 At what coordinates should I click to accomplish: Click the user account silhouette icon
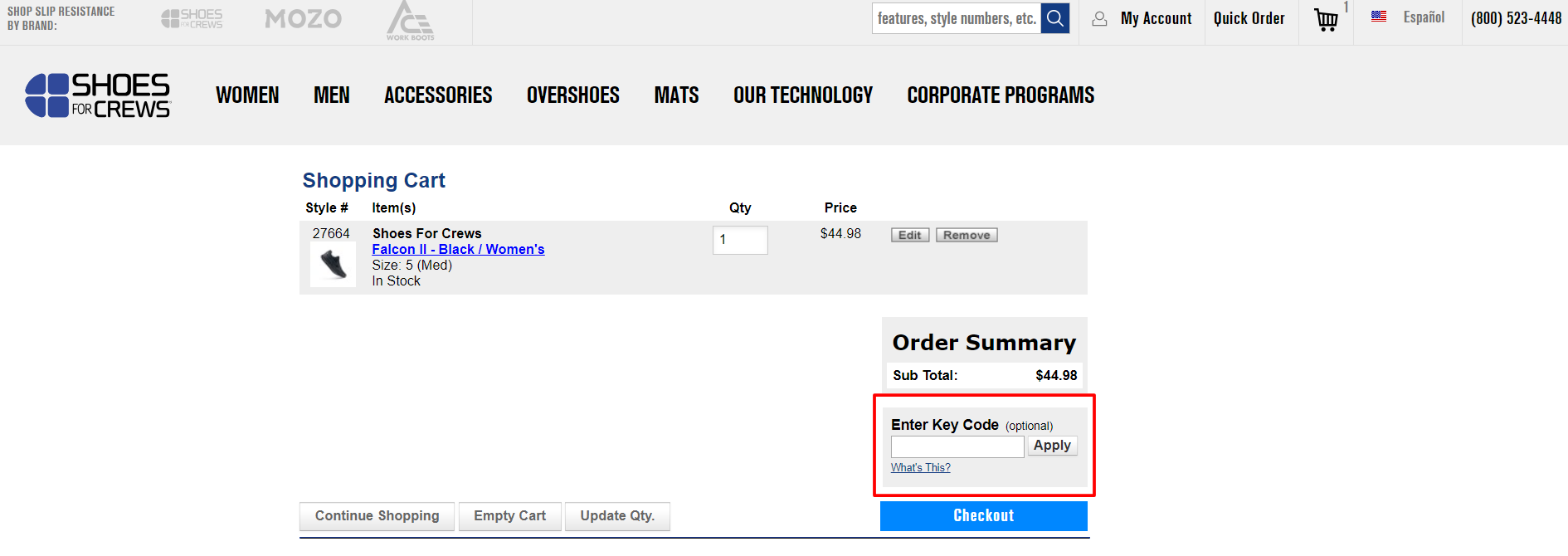pyautogui.click(x=1099, y=19)
